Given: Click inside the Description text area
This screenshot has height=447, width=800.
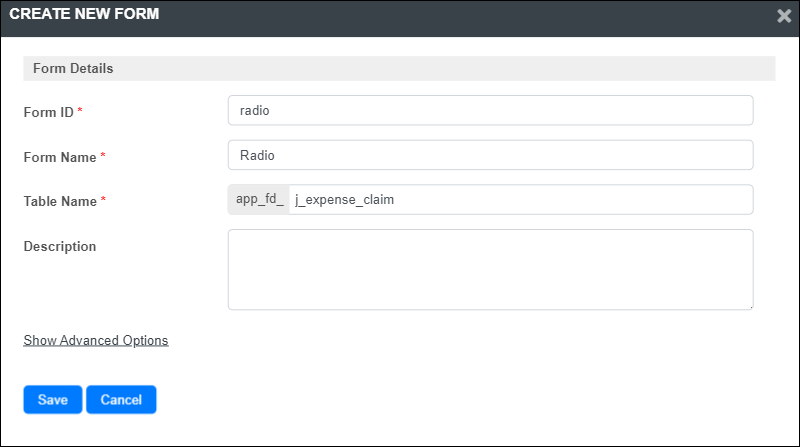Looking at the screenshot, I should click(x=490, y=269).
